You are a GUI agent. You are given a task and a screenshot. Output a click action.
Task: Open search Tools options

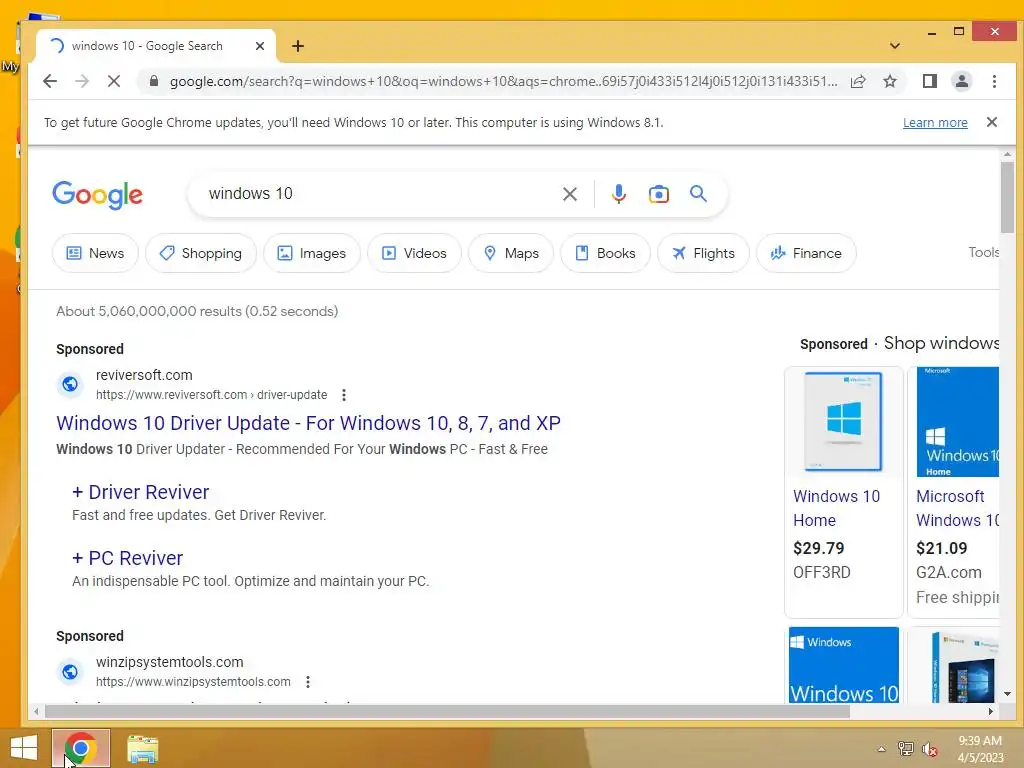coord(984,252)
